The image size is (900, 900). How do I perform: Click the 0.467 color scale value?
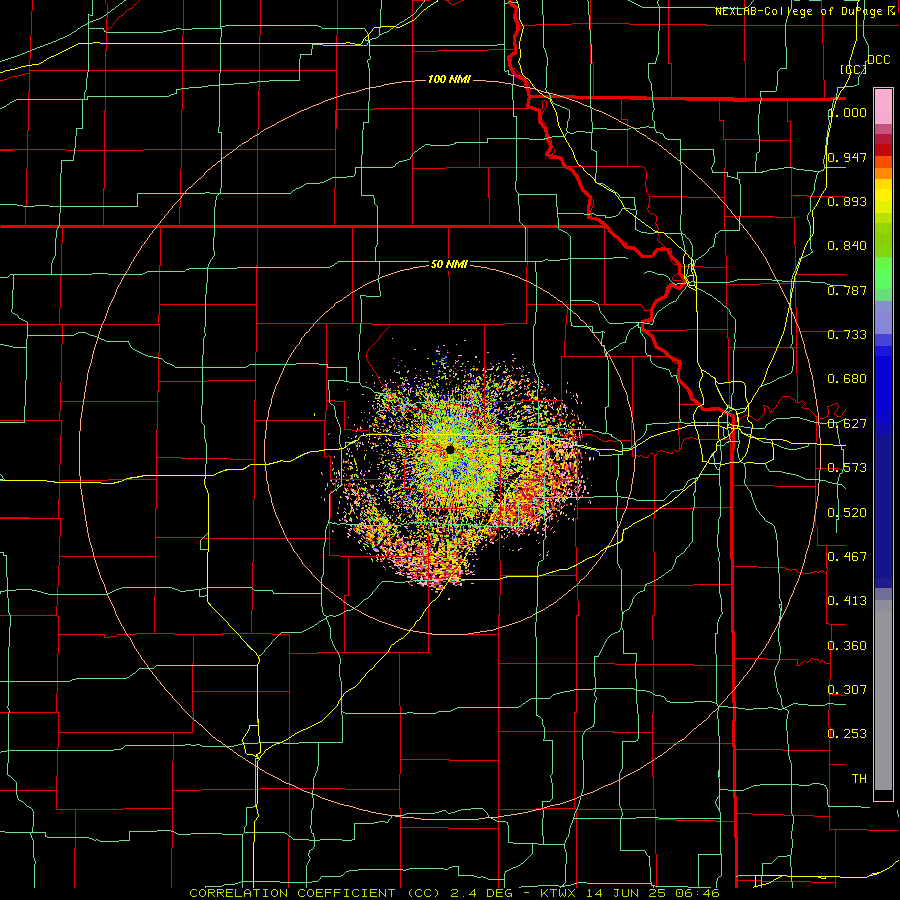pos(847,557)
